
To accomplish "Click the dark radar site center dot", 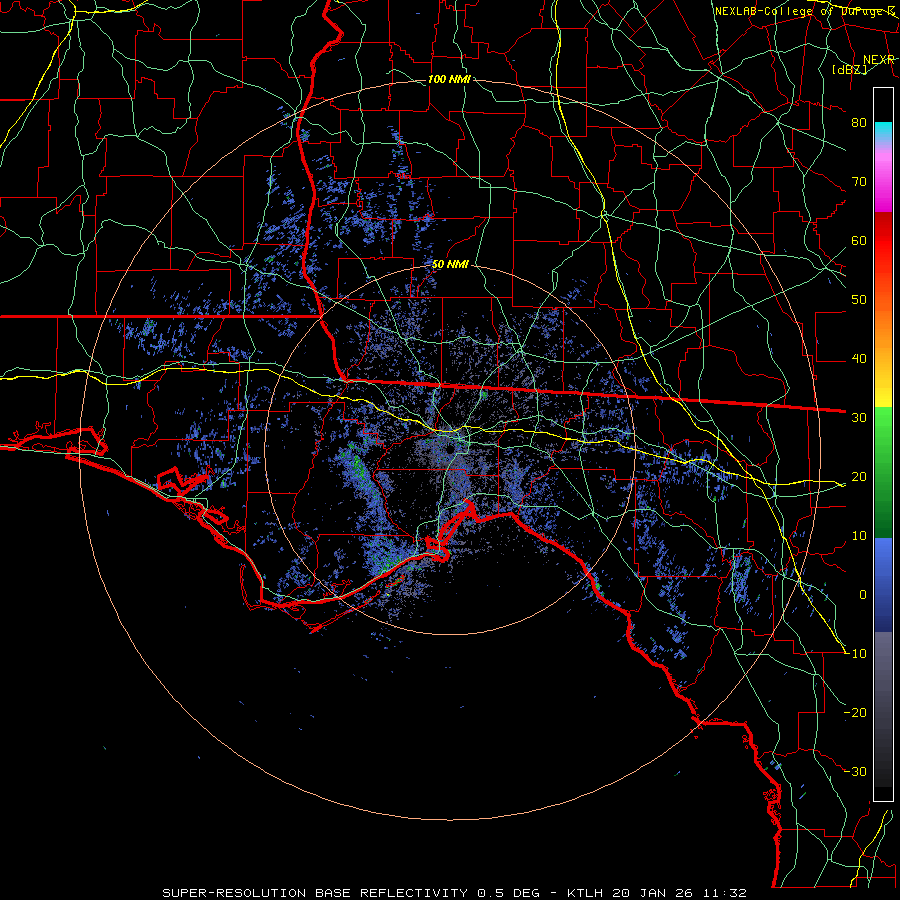I will pos(451,449).
